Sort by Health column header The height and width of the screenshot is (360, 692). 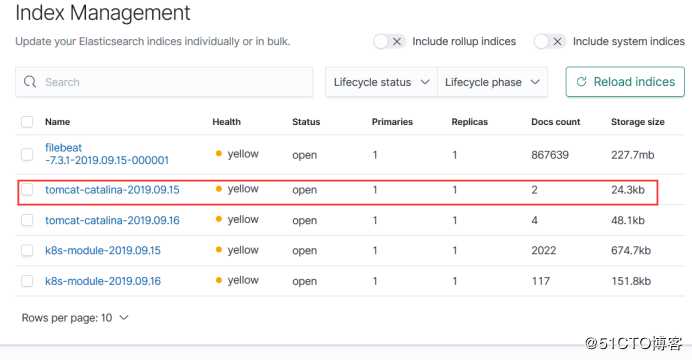(x=226, y=122)
